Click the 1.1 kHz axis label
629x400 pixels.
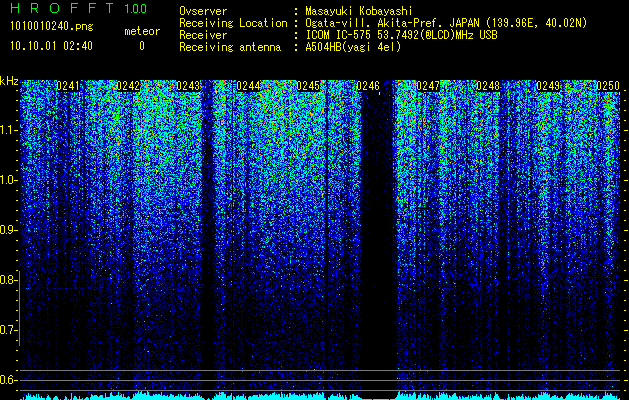(7, 130)
